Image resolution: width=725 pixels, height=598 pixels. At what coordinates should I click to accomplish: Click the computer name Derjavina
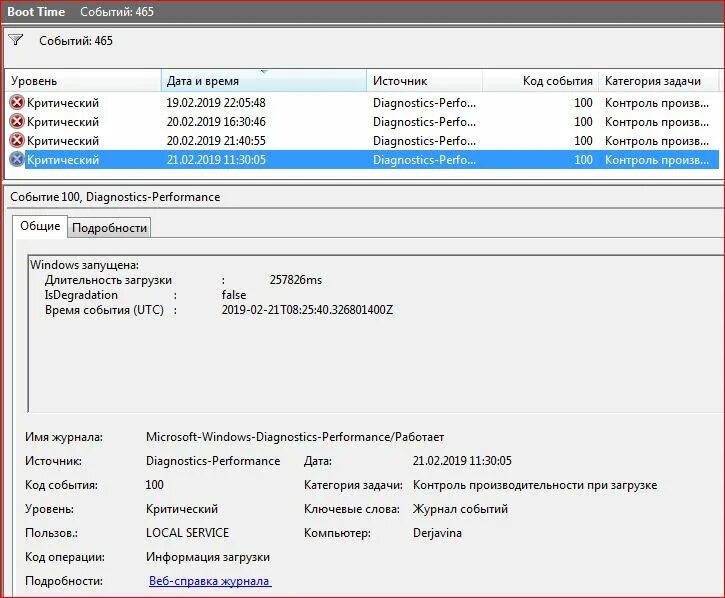coord(437,533)
